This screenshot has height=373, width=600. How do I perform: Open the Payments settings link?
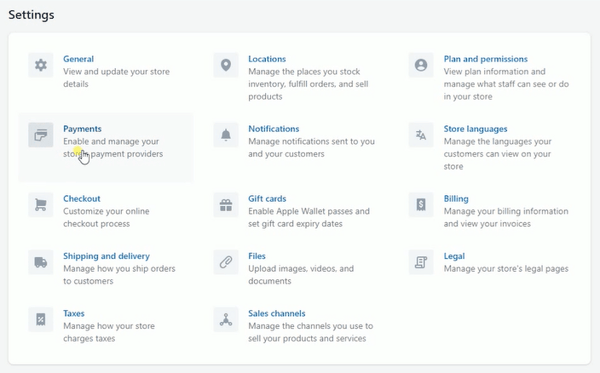[82, 129]
